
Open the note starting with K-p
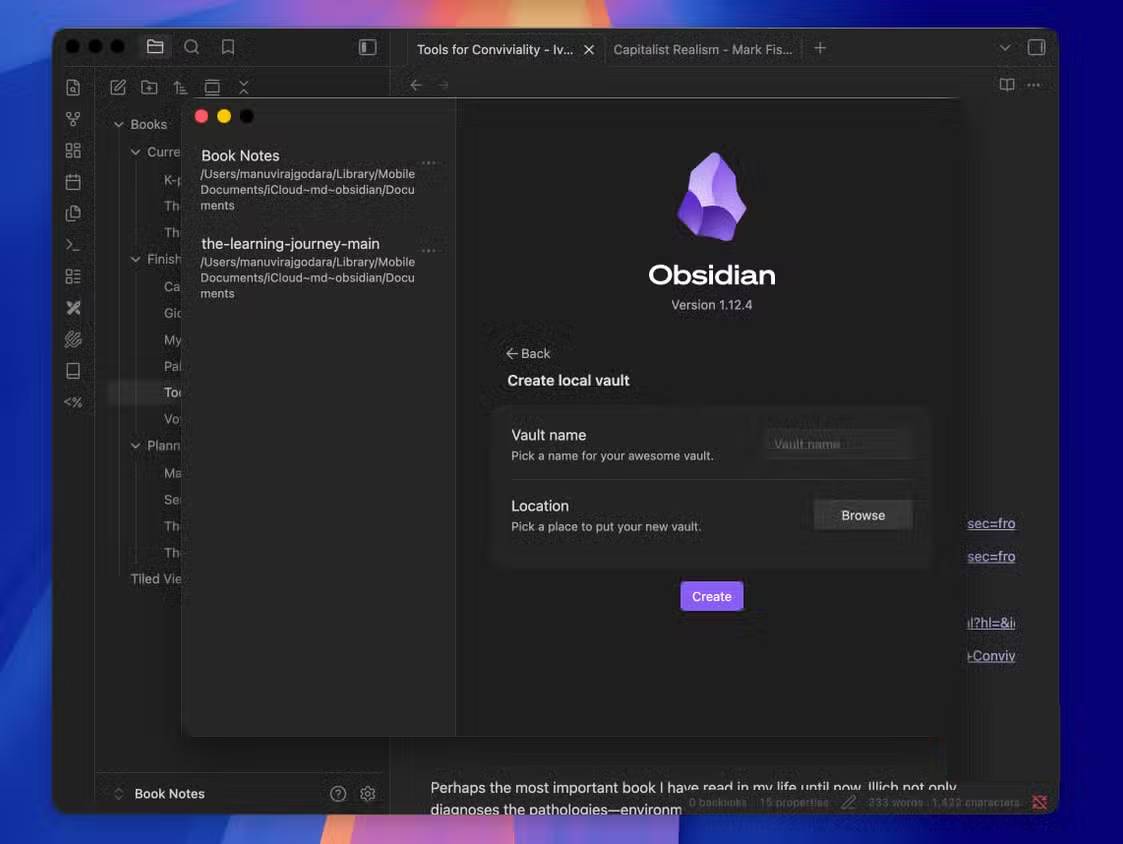coord(172,180)
